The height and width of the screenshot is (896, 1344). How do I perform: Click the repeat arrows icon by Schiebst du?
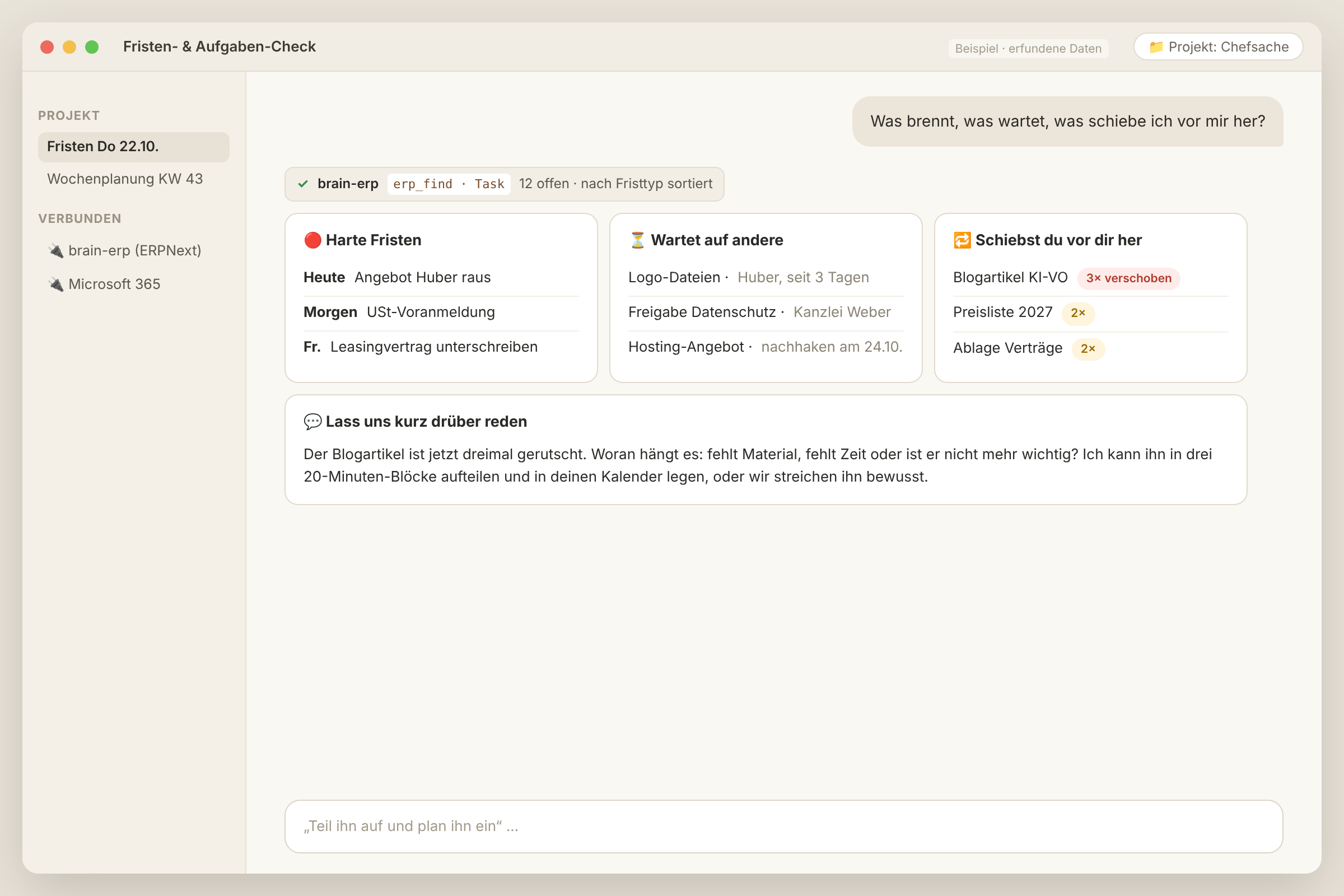[962, 240]
